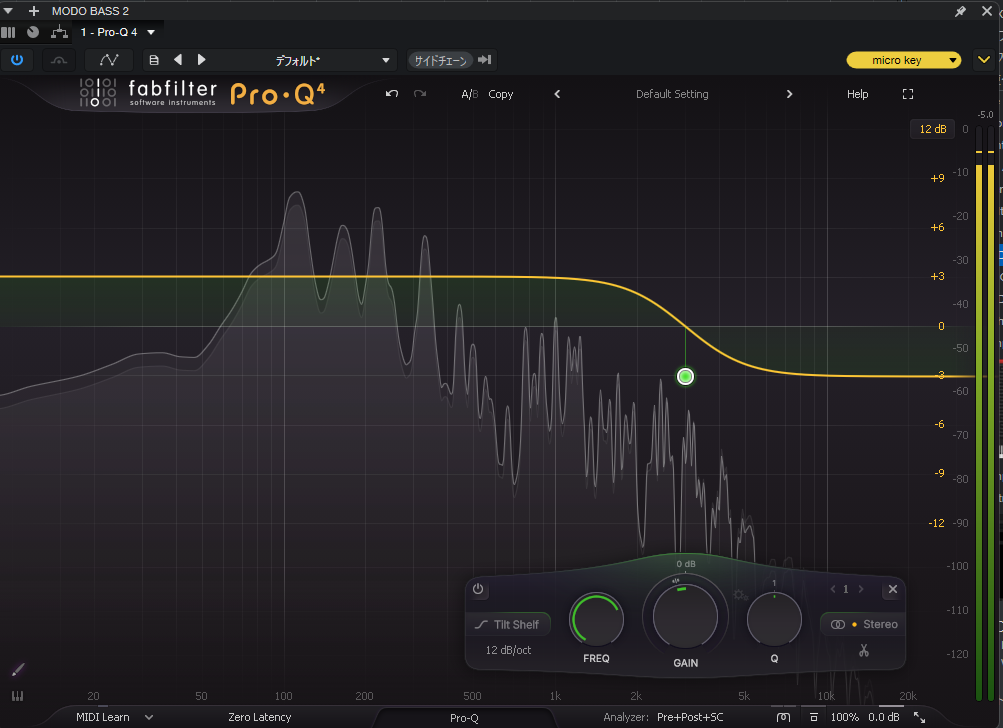
Task: Click the Tilt Shelf filter shape button
Action: click(x=510, y=625)
